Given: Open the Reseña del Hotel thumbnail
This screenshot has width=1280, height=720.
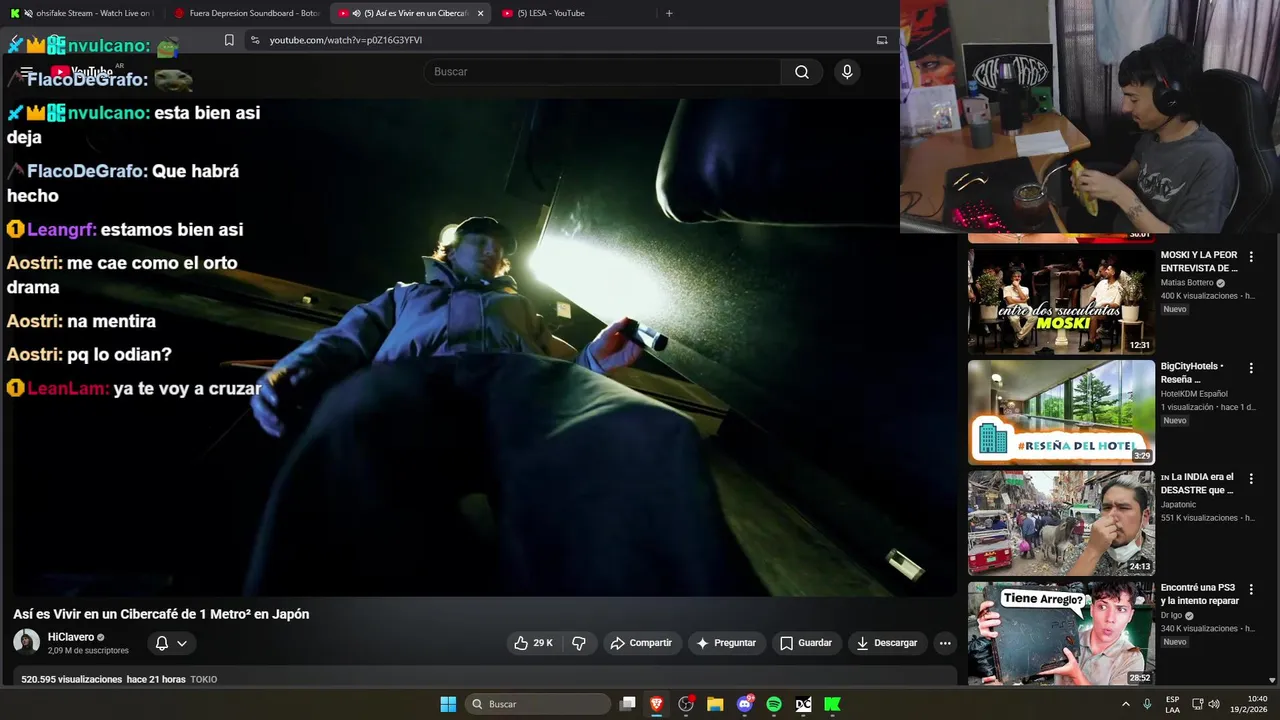Looking at the screenshot, I should [x=1061, y=412].
